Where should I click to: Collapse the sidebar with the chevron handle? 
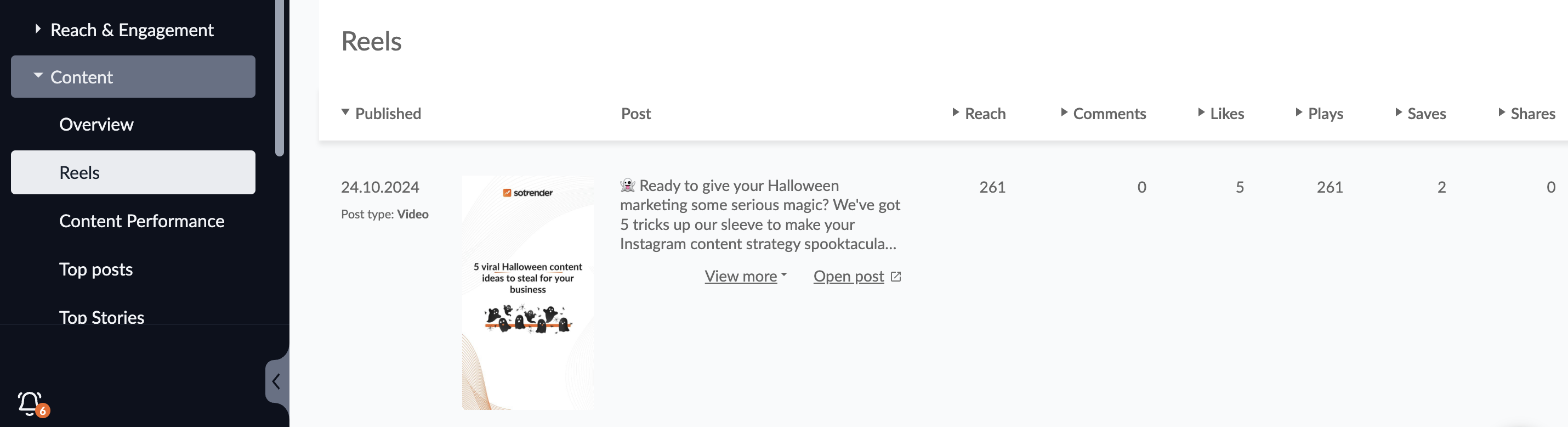click(x=276, y=381)
